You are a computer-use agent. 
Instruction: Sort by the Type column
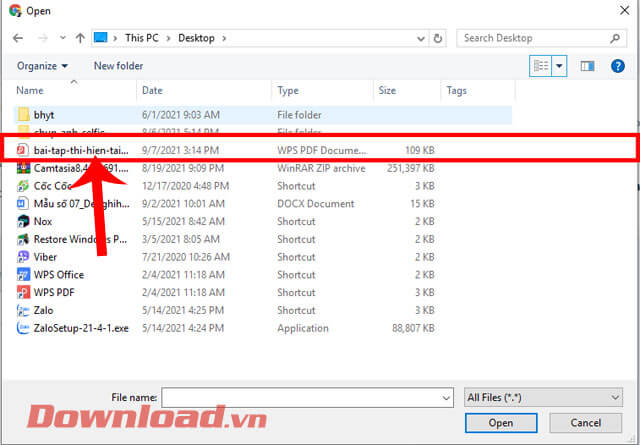[288, 90]
